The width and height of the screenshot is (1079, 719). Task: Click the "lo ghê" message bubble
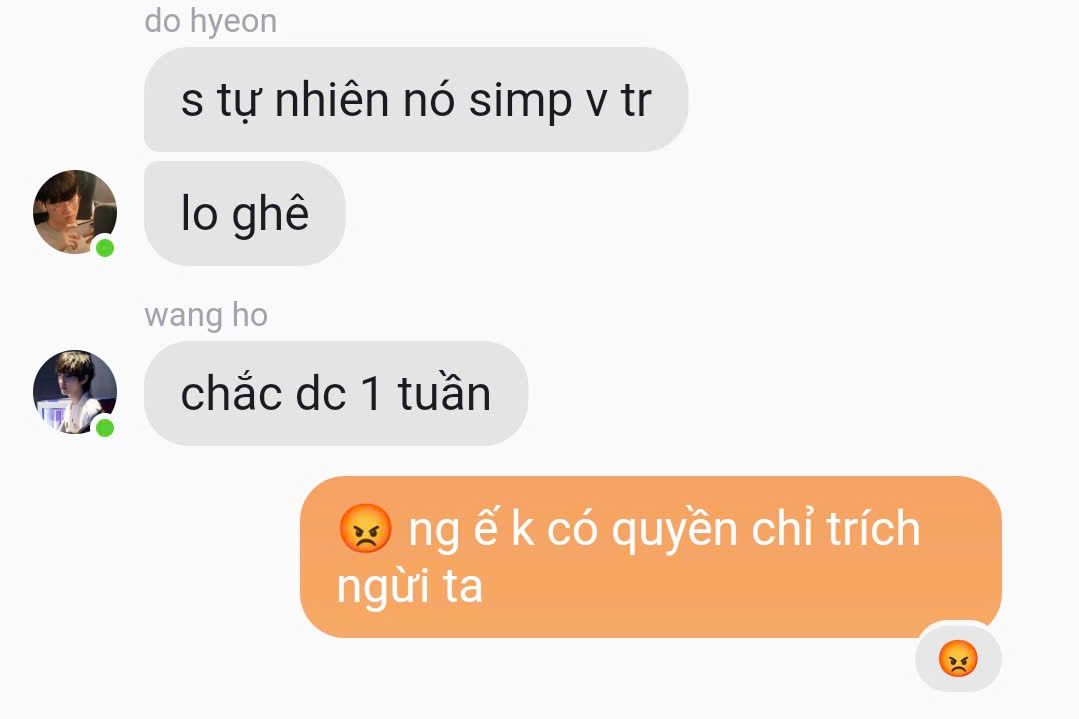tap(244, 213)
